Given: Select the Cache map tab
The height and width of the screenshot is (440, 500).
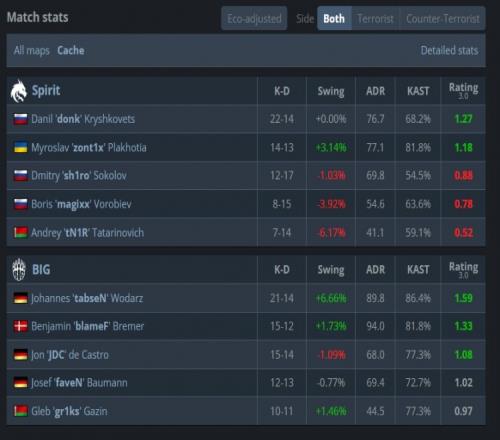Looking at the screenshot, I should [x=71, y=51].
